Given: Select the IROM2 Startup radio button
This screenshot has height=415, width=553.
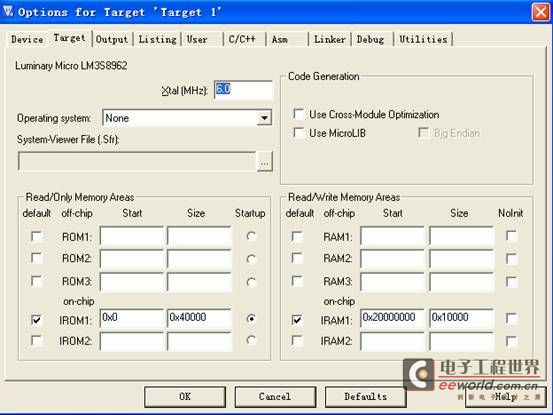Looking at the screenshot, I should click(251, 341).
